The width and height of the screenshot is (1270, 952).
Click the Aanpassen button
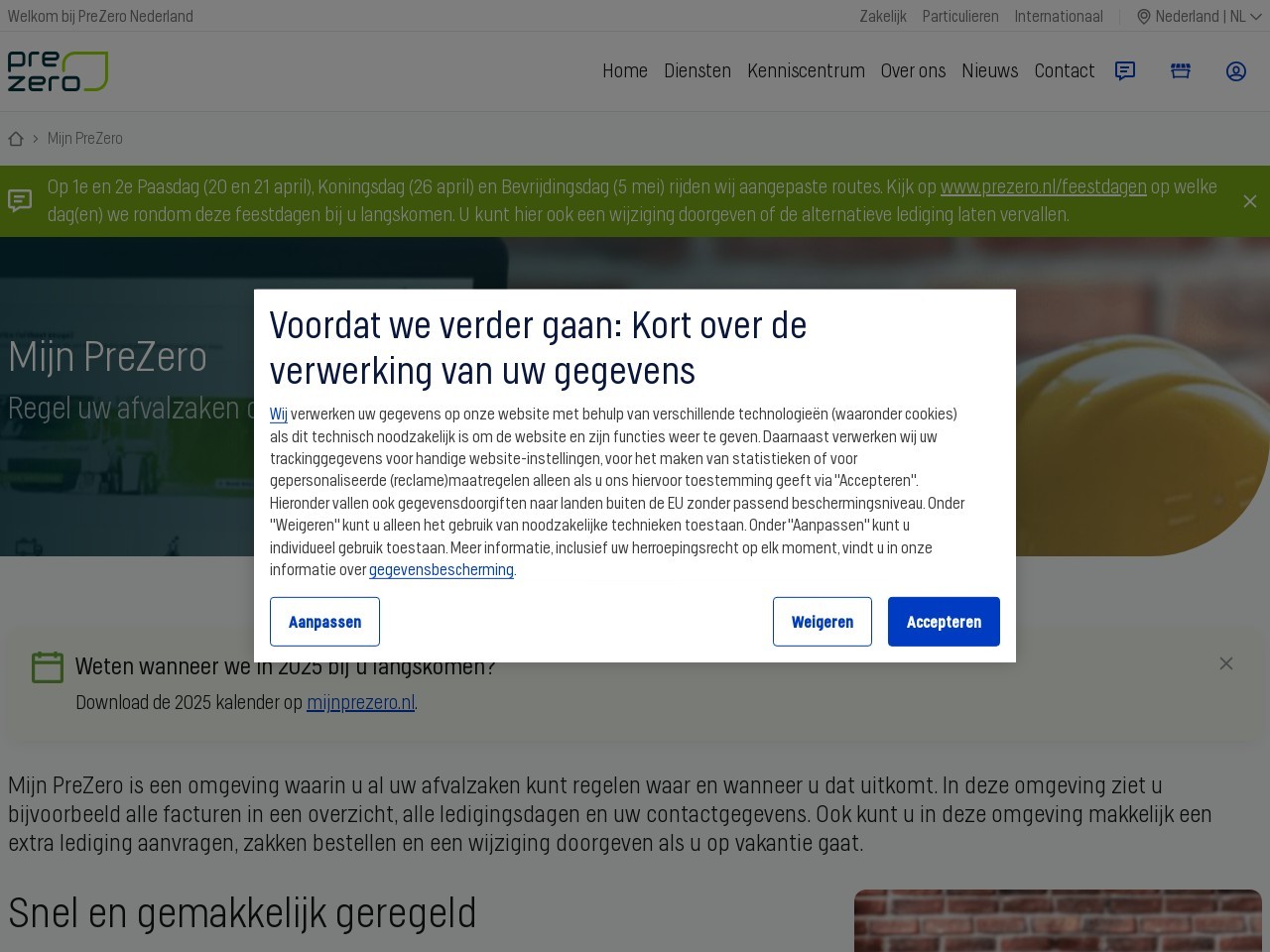(x=324, y=622)
